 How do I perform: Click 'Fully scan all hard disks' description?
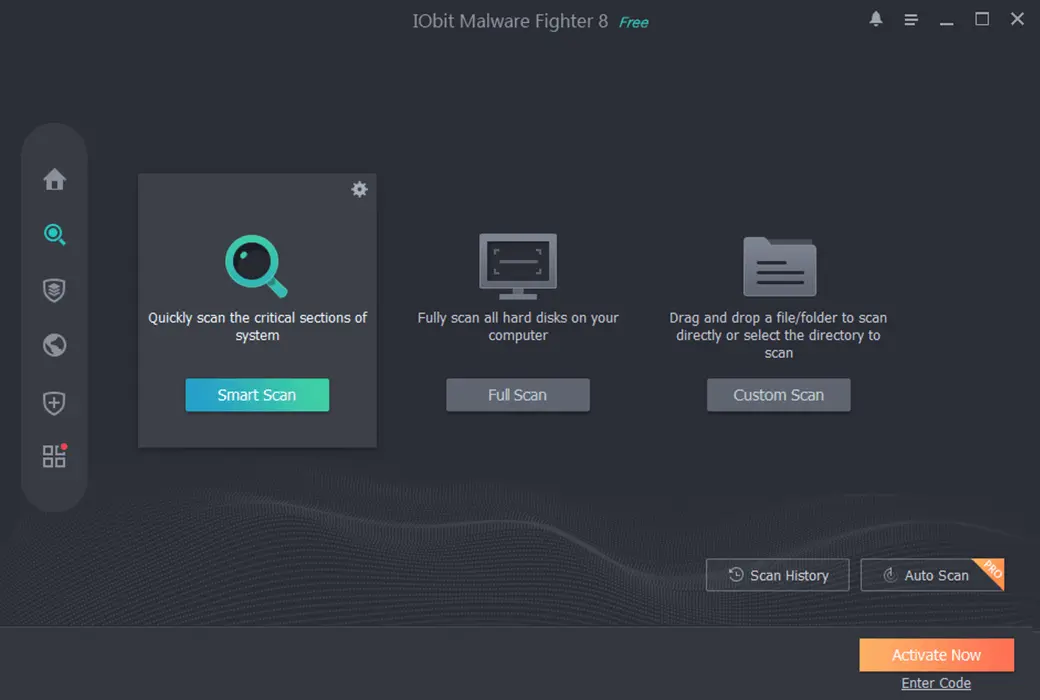pyautogui.click(x=518, y=326)
